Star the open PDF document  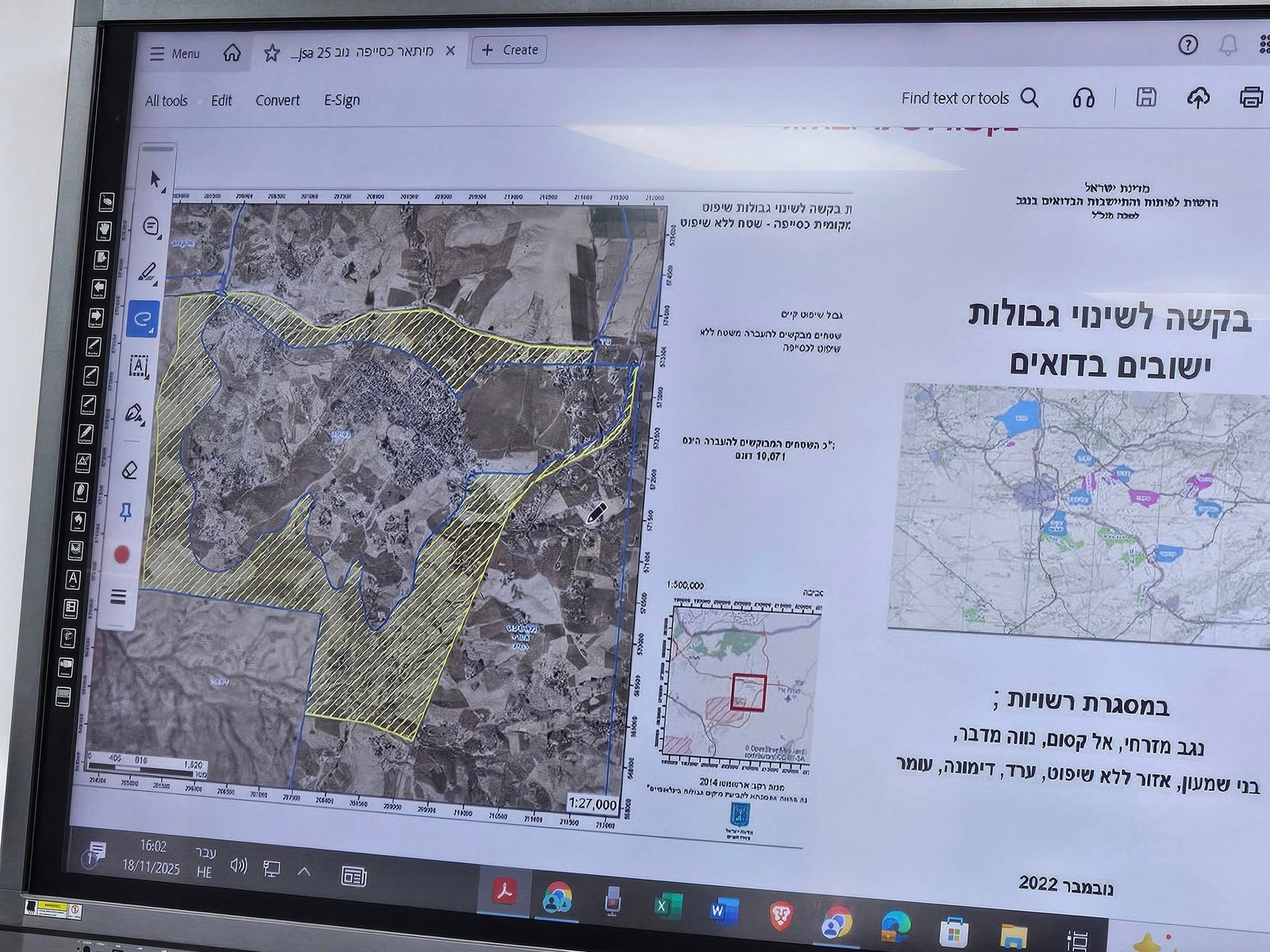point(271,53)
